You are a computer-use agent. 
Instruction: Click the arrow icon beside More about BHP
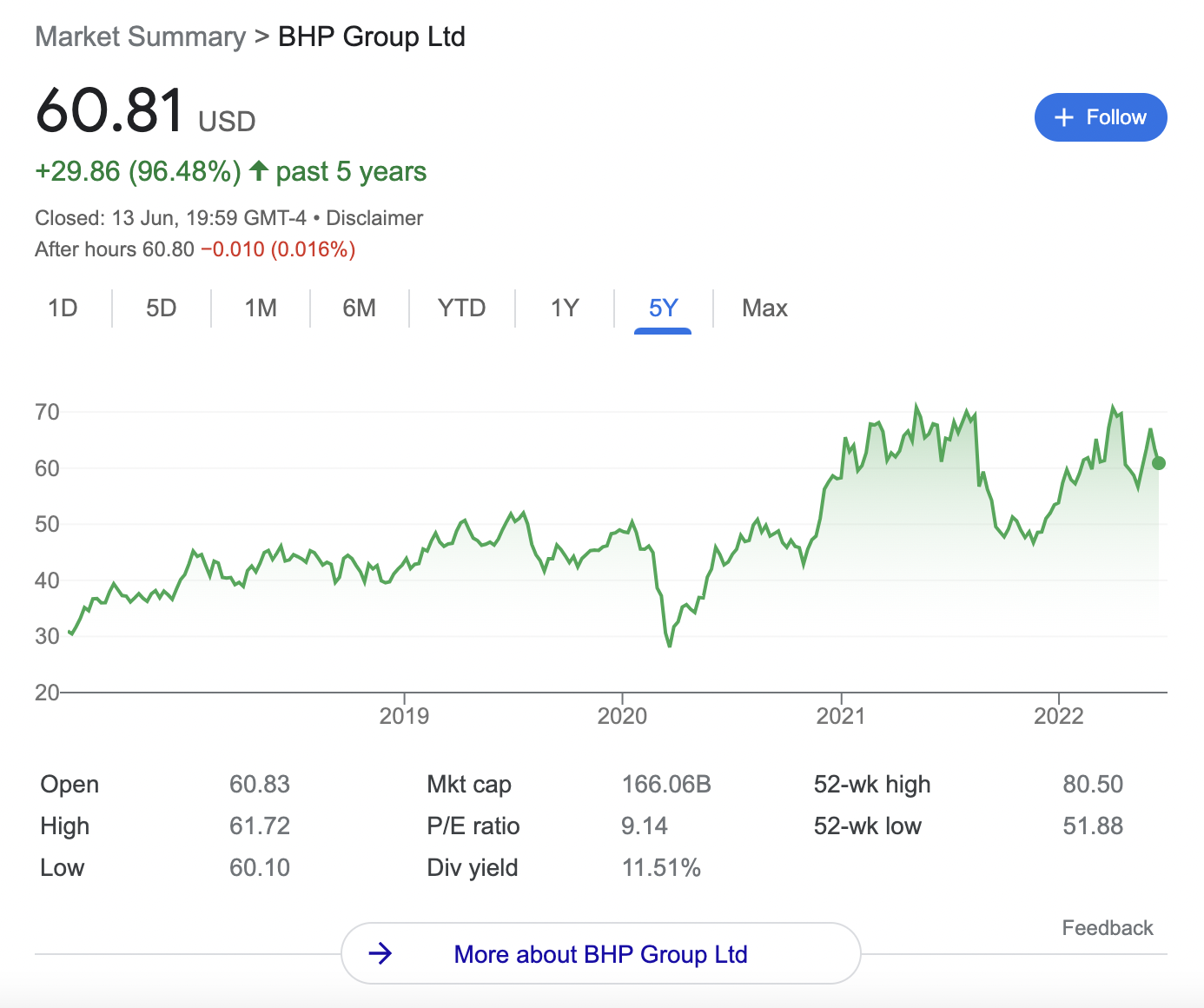380,954
